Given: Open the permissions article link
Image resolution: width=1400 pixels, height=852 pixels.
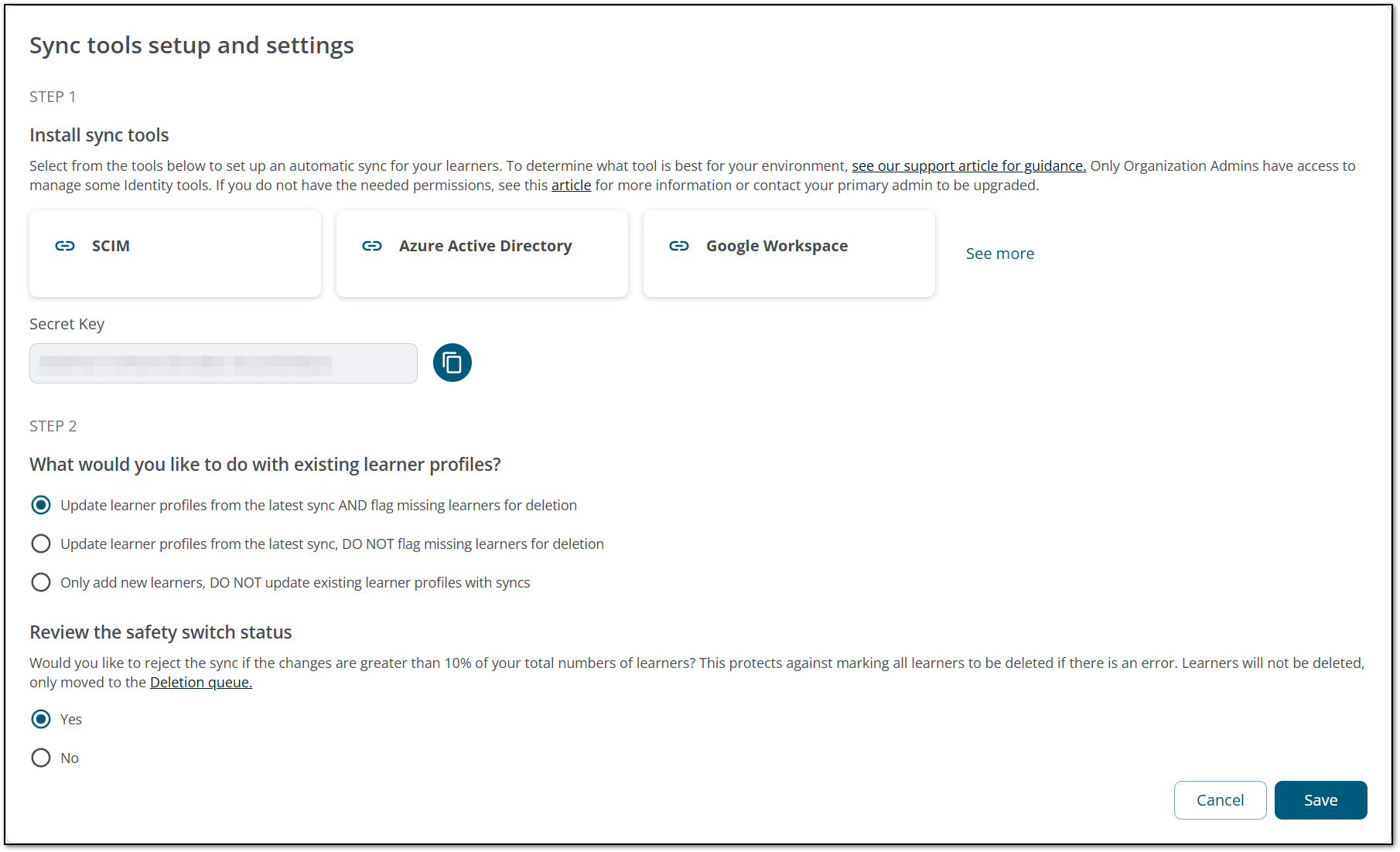Looking at the screenshot, I should pyautogui.click(x=571, y=185).
